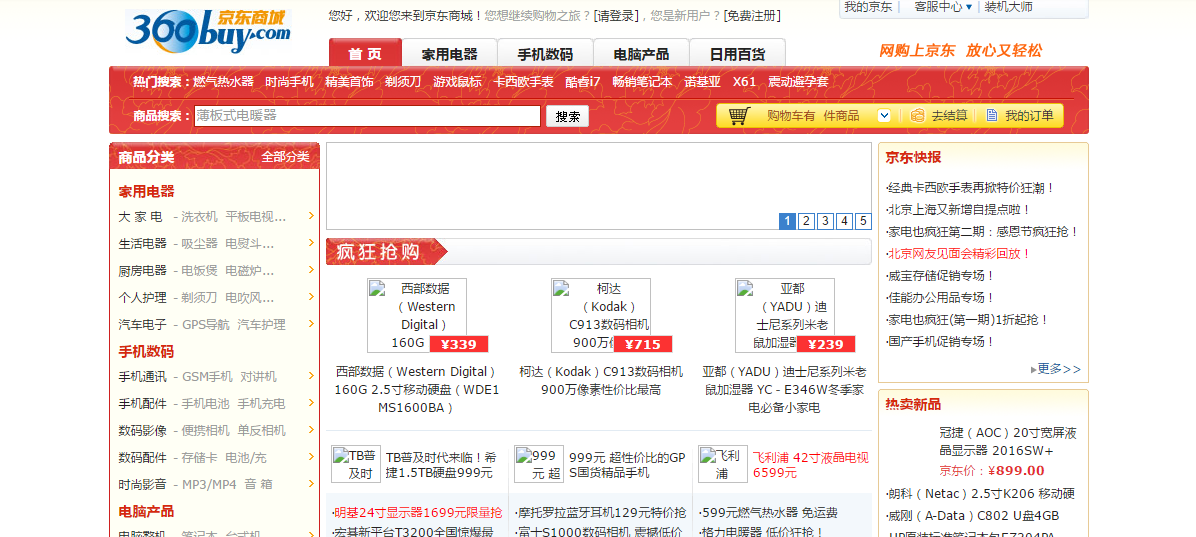Click the YADU humidifier product thumbnail
The image size is (1196, 537).
[x=785, y=315]
